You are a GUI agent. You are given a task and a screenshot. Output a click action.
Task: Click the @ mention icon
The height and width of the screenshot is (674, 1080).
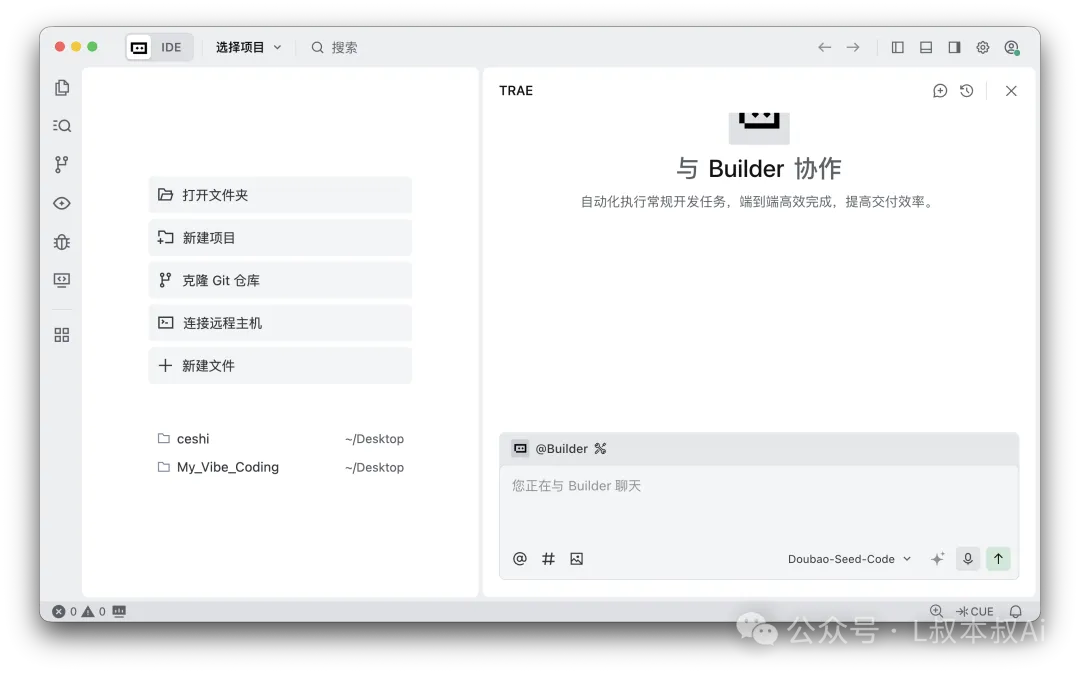click(x=520, y=559)
